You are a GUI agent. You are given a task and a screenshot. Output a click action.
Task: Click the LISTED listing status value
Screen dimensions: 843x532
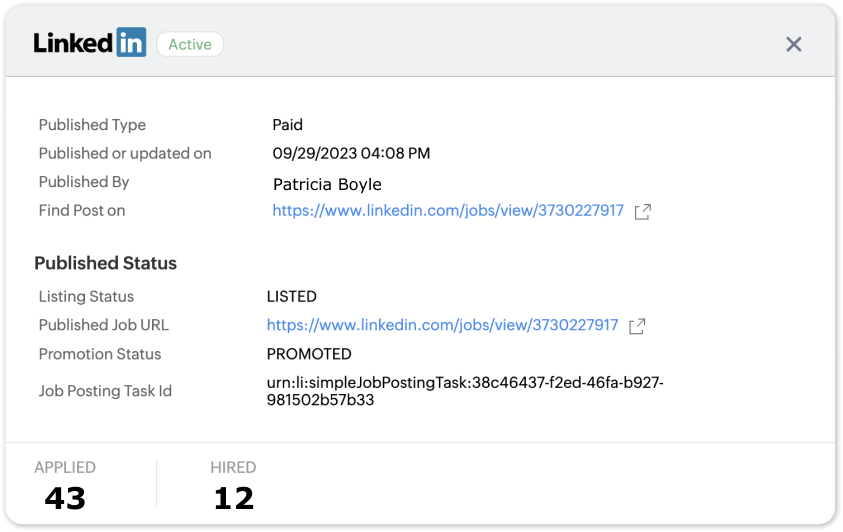point(291,297)
